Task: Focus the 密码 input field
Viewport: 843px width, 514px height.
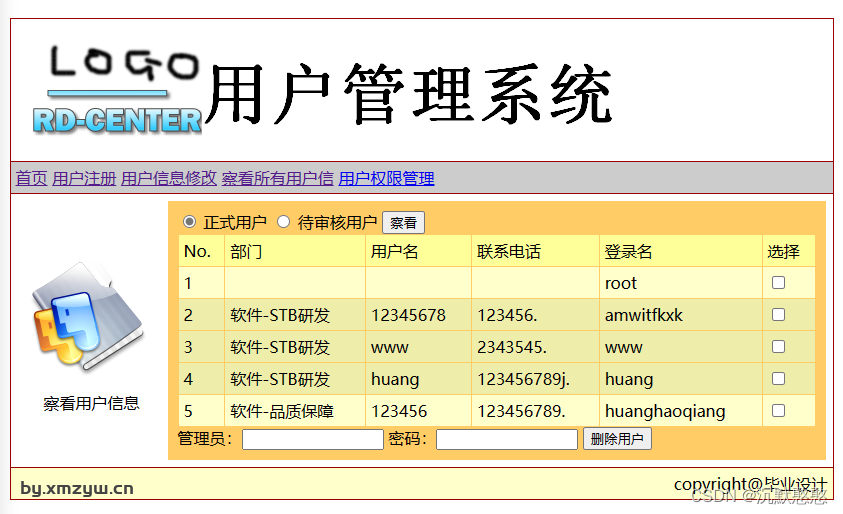Action: (x=507, y=439)
